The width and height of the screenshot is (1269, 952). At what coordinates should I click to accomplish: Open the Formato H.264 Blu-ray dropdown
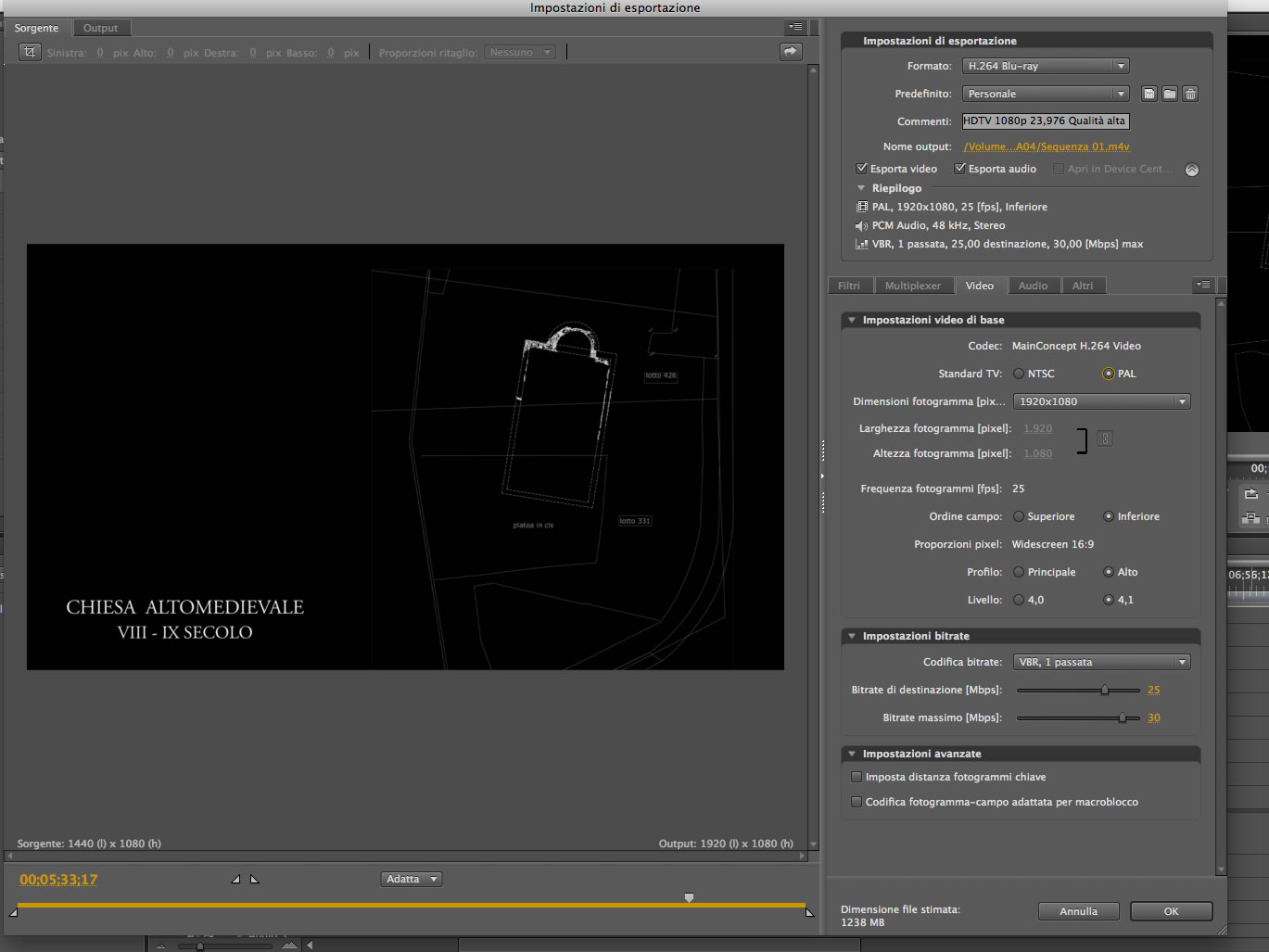click(1046, 66)
